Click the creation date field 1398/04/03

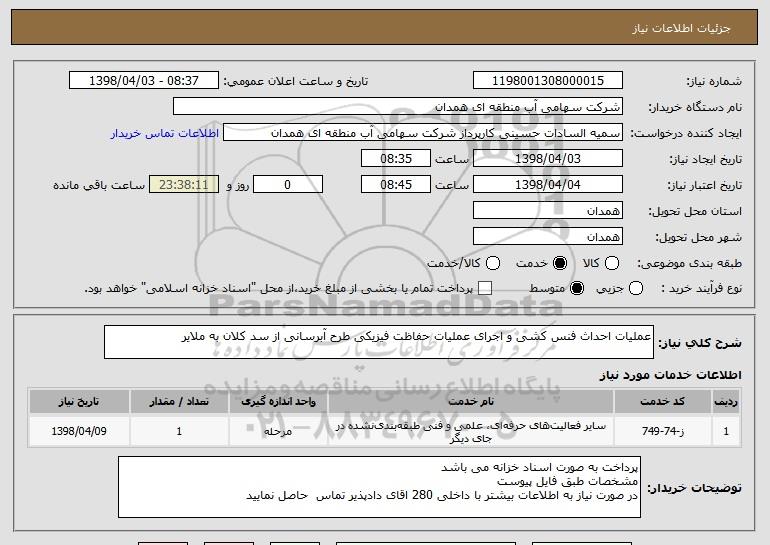(548, 159)
